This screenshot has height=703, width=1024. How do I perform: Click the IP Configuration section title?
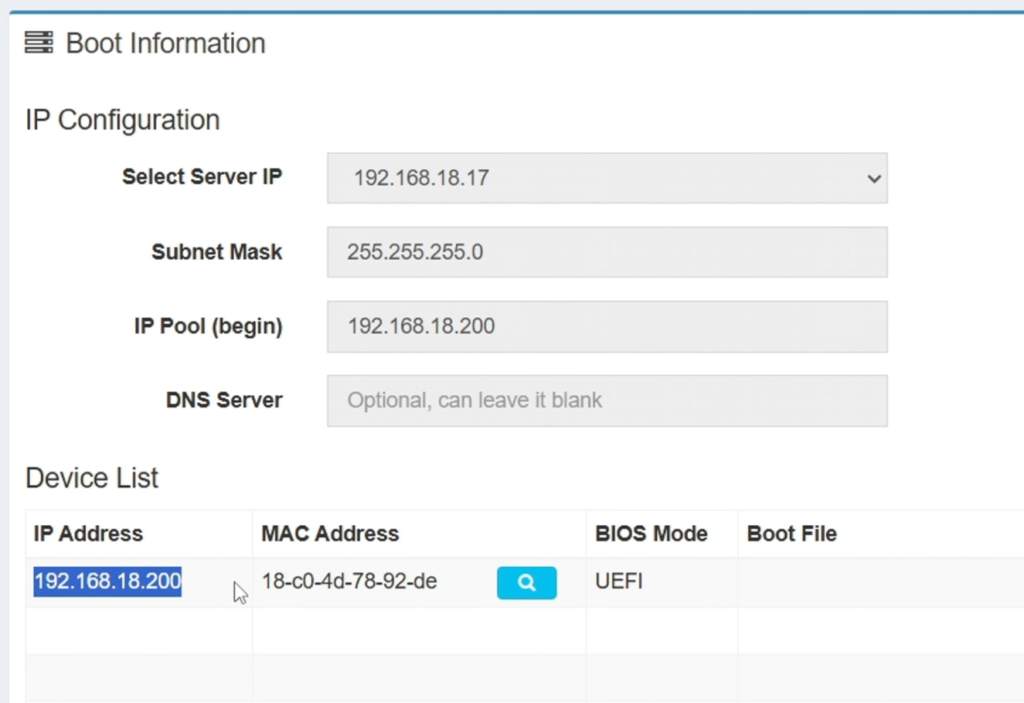coord(121,119)
